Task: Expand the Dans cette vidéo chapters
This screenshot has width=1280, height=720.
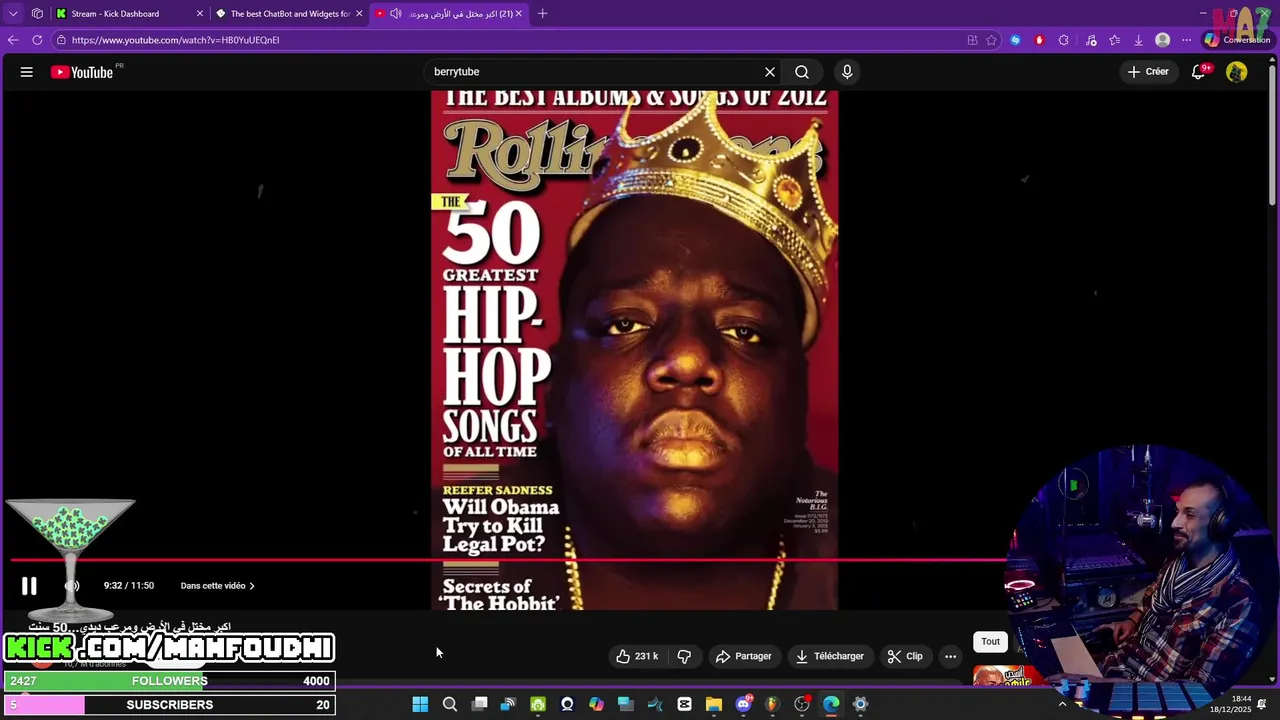Action: coord(217,586)
